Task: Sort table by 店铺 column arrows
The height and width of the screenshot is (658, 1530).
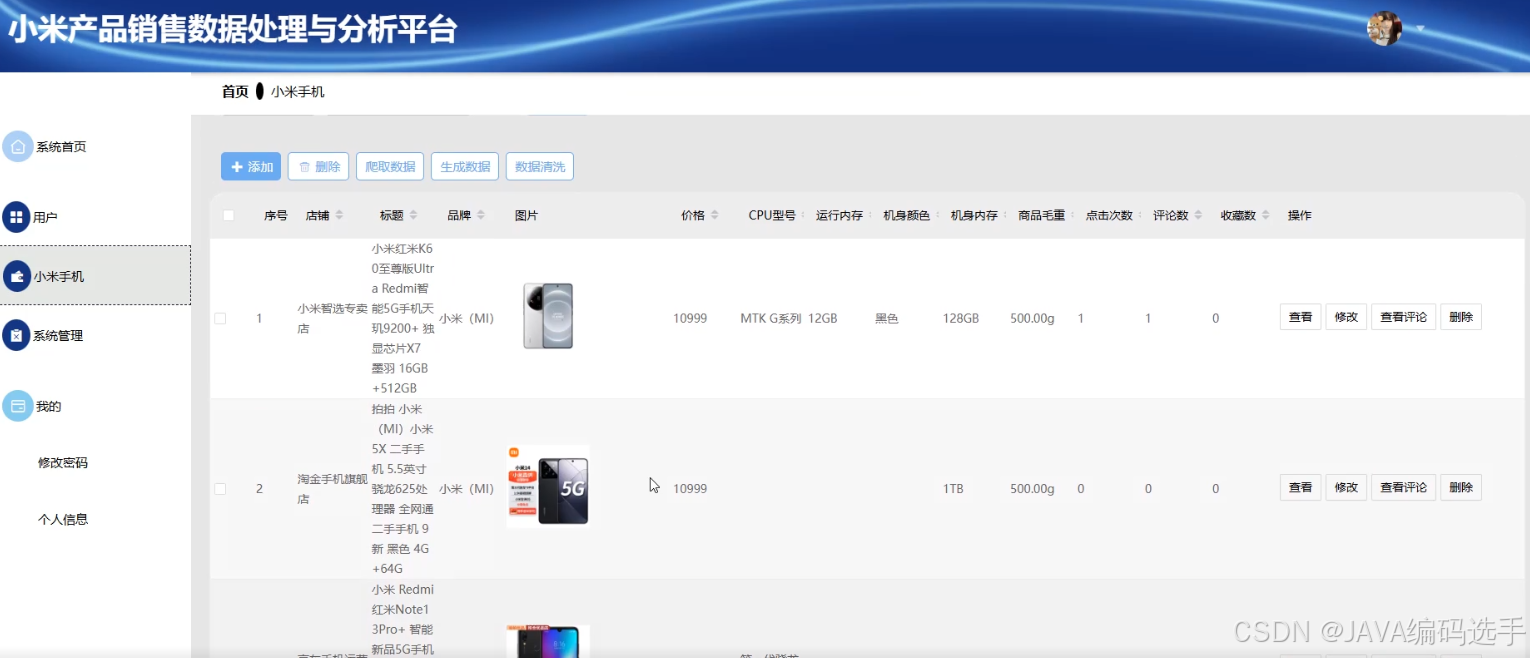Action: click(x=339, y=215)
